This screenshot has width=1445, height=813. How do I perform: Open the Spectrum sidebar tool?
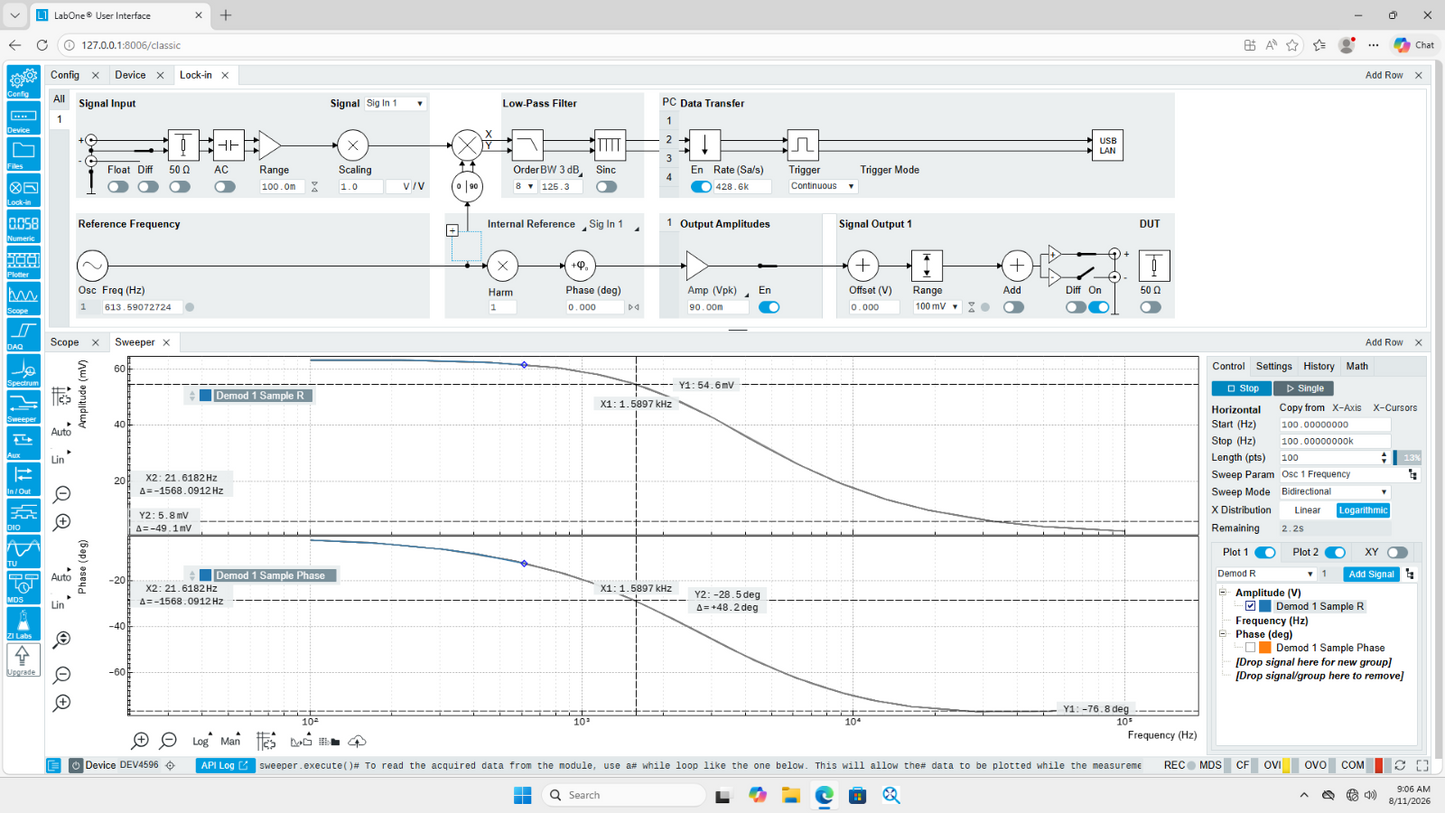tap(22, 371)
